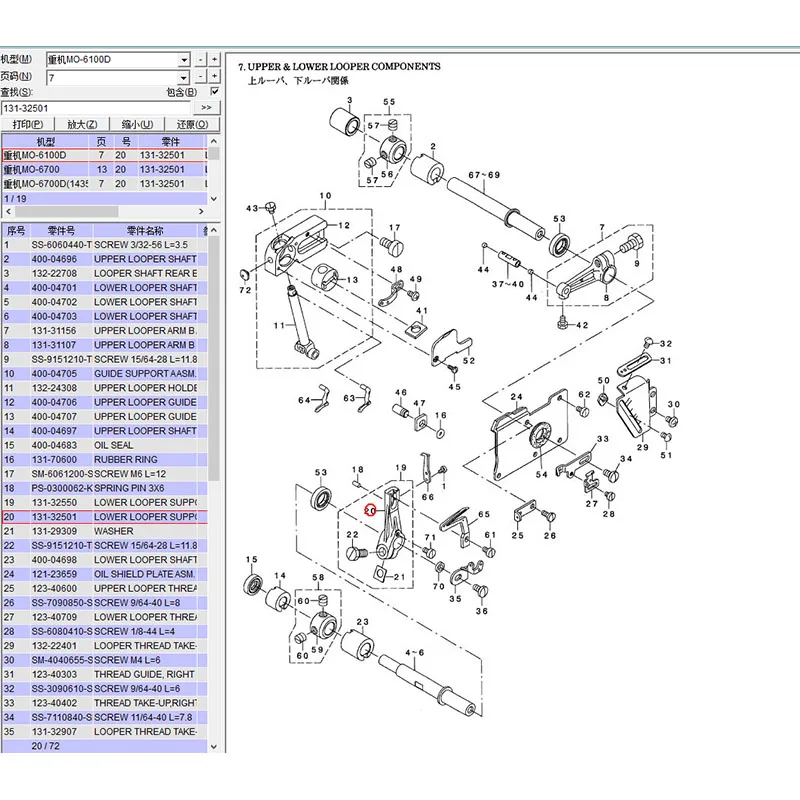Click part number 67~69 label in diagram
Screen dimensions: 800x800
(484, 175)
